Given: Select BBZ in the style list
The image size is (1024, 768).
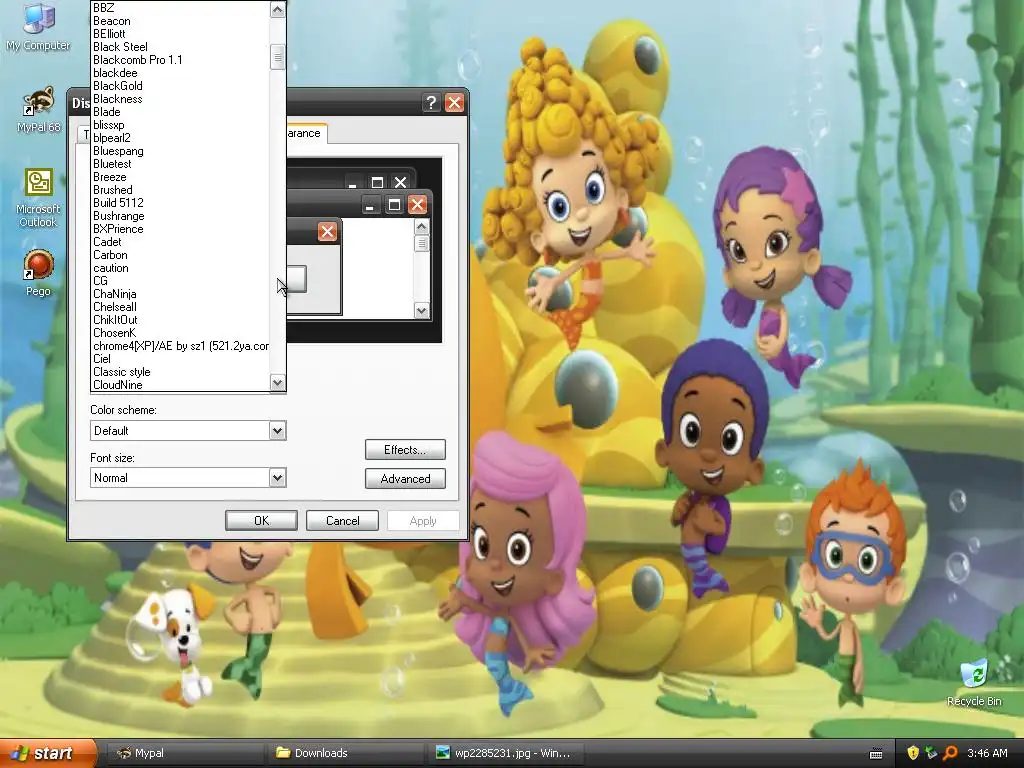Looking at the screenshot, I should (180, 8).
